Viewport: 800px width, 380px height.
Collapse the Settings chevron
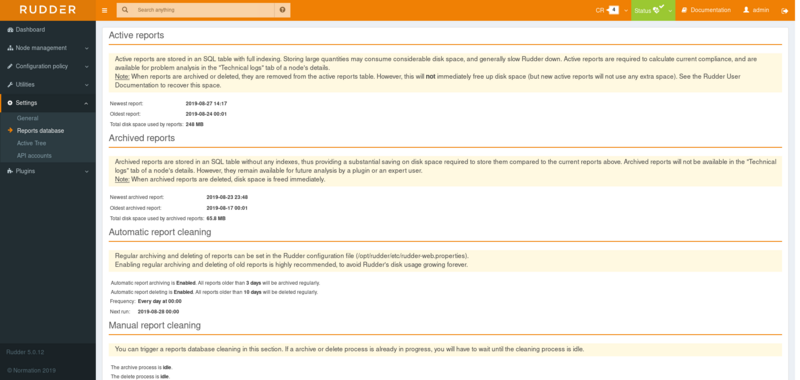[86, 104]
